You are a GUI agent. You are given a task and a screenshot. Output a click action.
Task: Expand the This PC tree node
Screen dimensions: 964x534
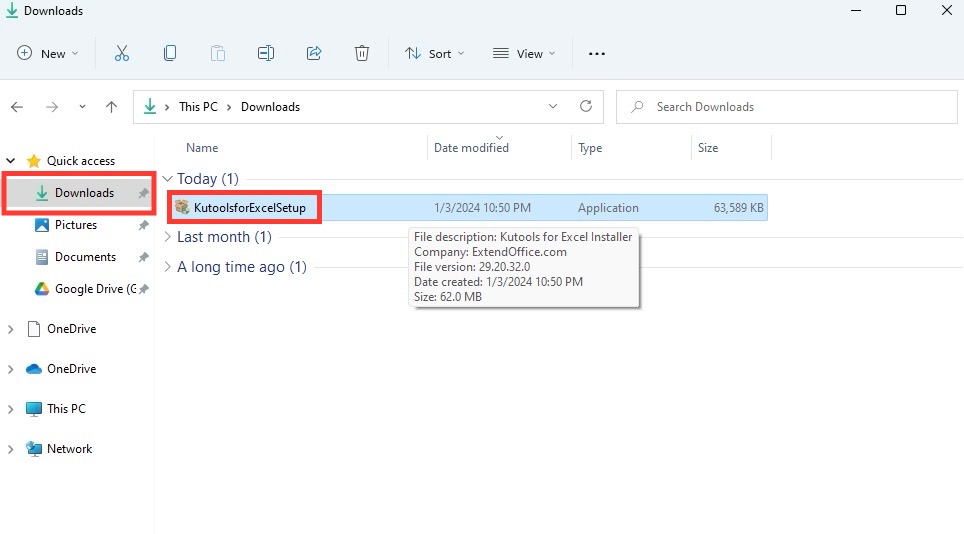coord(10,409)
